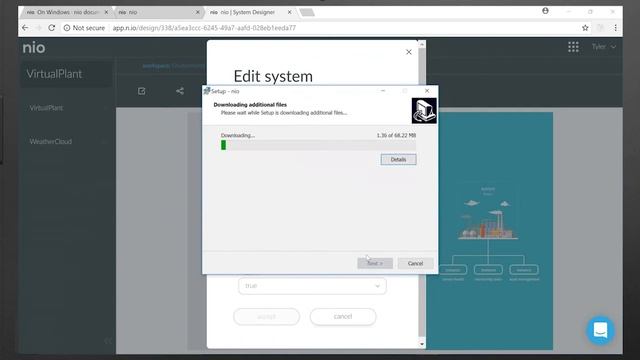
Task: Click the Setup computer installer icon
Action: point(424,111)
